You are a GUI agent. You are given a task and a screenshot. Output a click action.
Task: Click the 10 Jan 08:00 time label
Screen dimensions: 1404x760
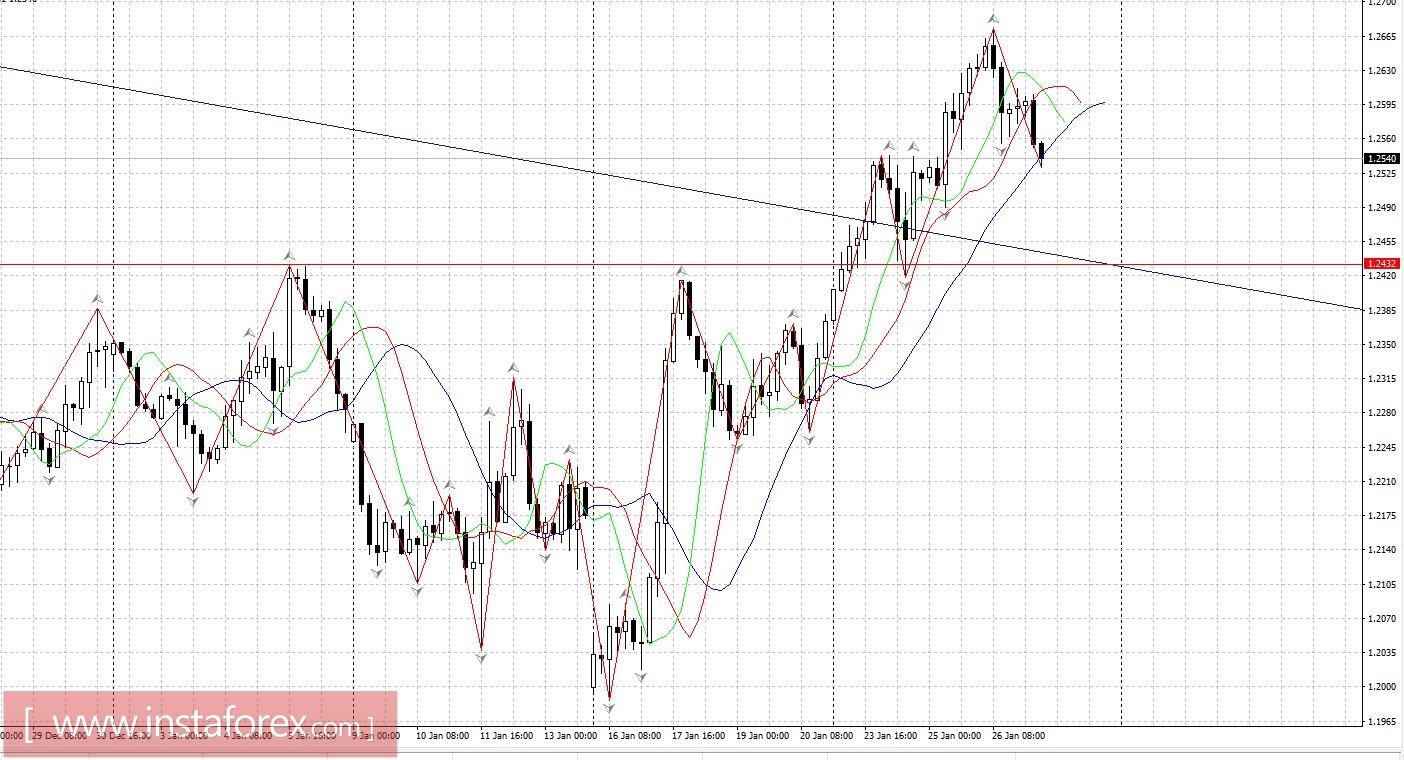[443, 736]
